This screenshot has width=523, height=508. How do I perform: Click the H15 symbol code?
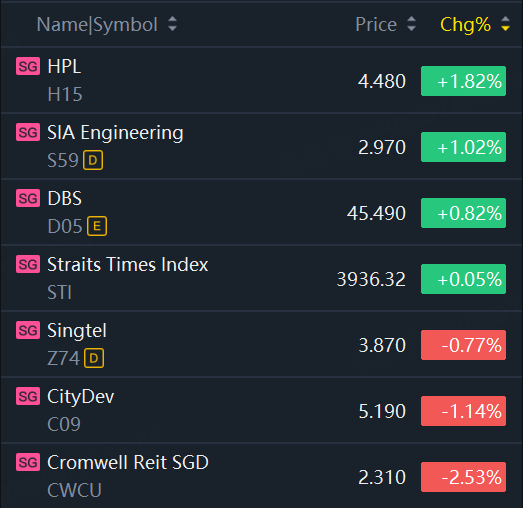tap(65, 94)
